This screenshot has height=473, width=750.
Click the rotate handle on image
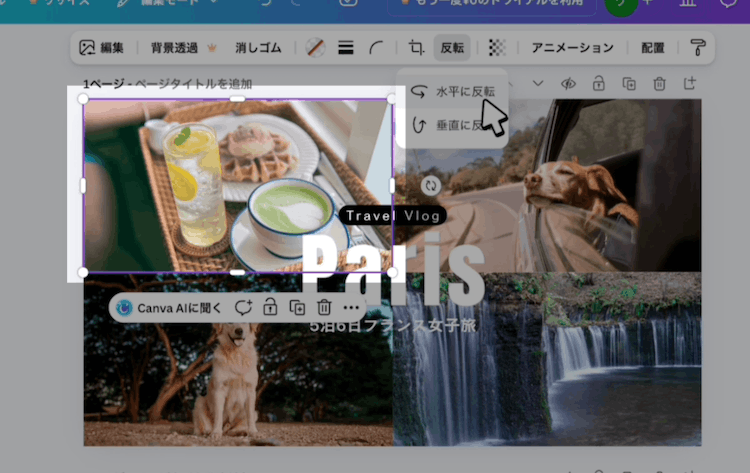430,186
